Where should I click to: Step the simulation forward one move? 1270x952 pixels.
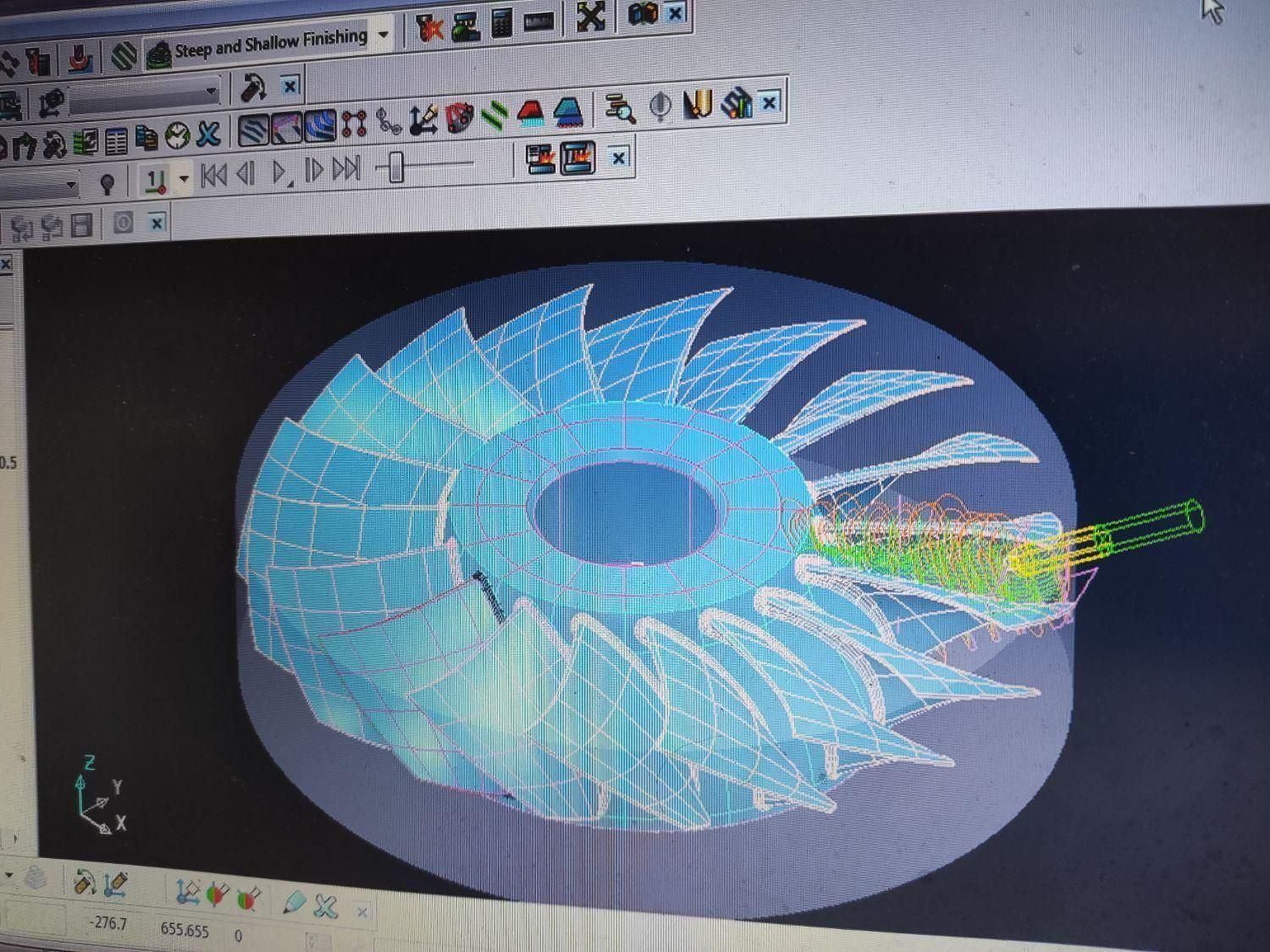click(314, 170)
